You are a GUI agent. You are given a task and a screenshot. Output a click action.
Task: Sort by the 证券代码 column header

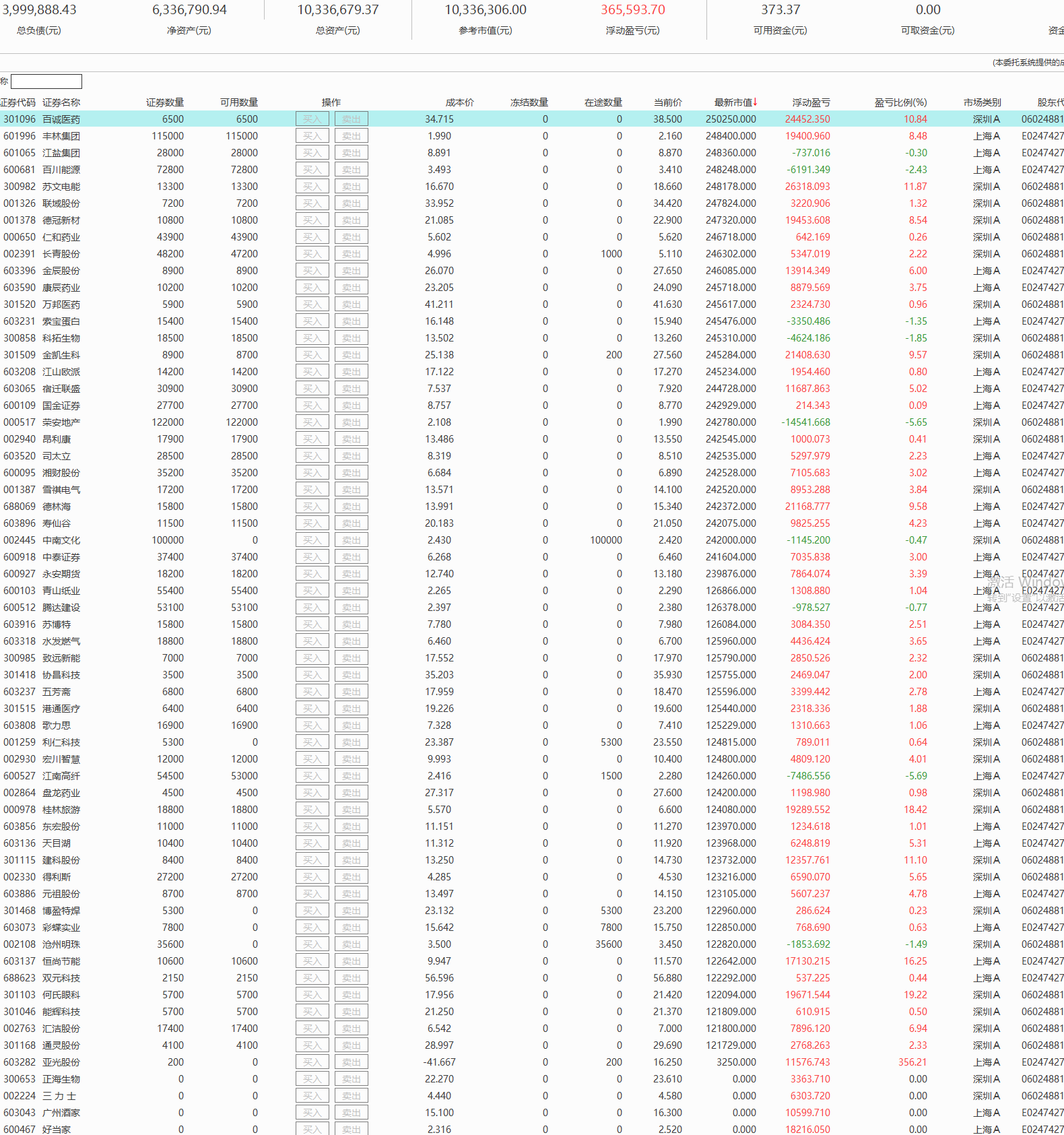18,102
